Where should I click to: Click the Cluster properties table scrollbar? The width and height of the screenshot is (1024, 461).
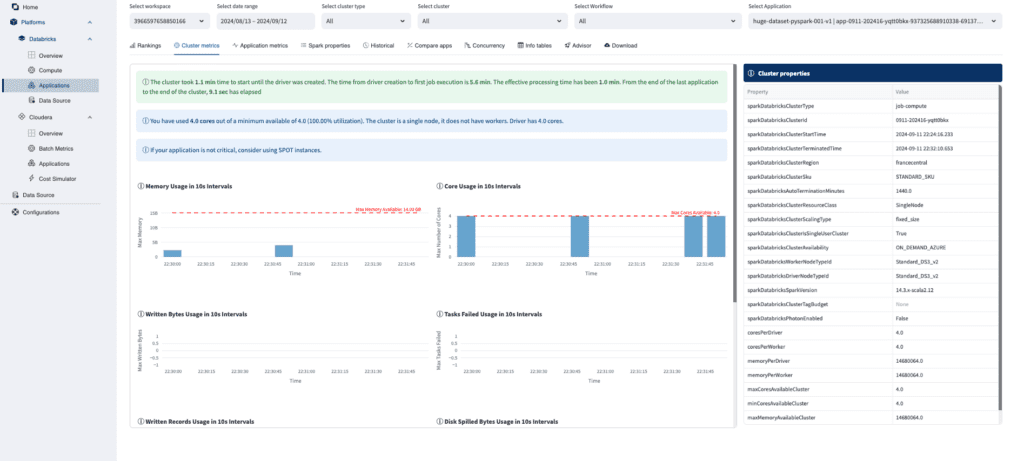tap(999, 250)
